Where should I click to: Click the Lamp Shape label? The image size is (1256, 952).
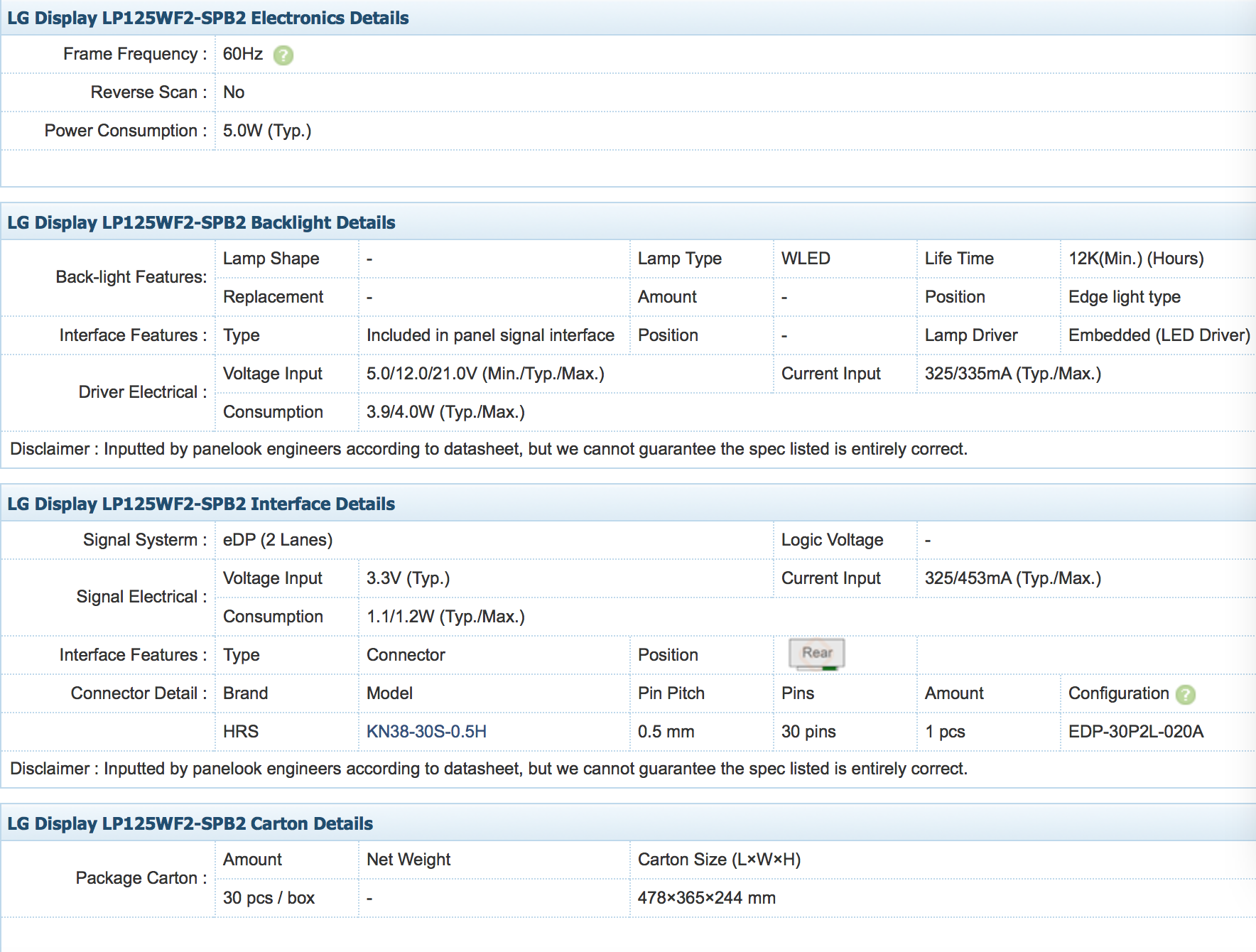pos(271,259)
